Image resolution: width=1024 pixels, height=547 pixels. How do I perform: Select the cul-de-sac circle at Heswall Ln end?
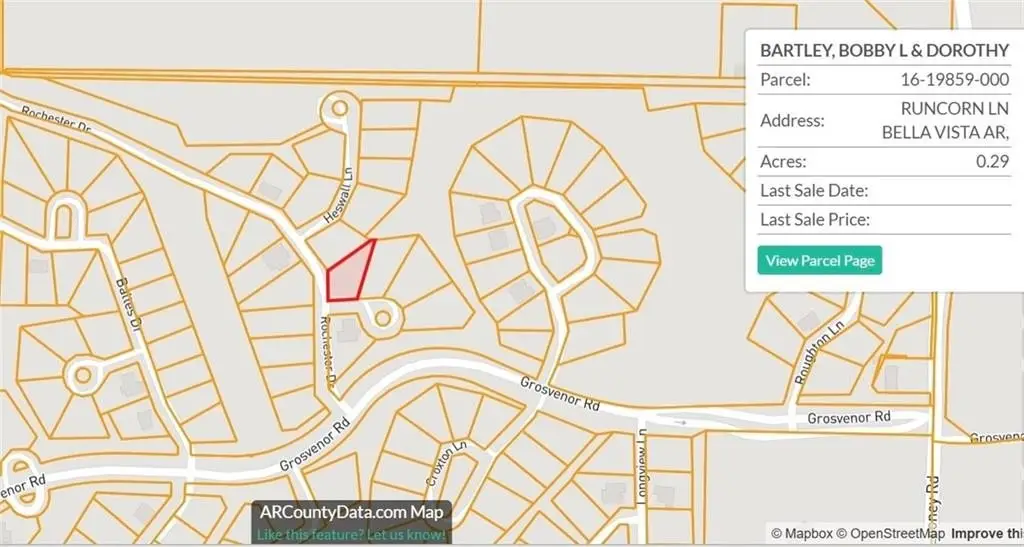(x=340, y=108)
